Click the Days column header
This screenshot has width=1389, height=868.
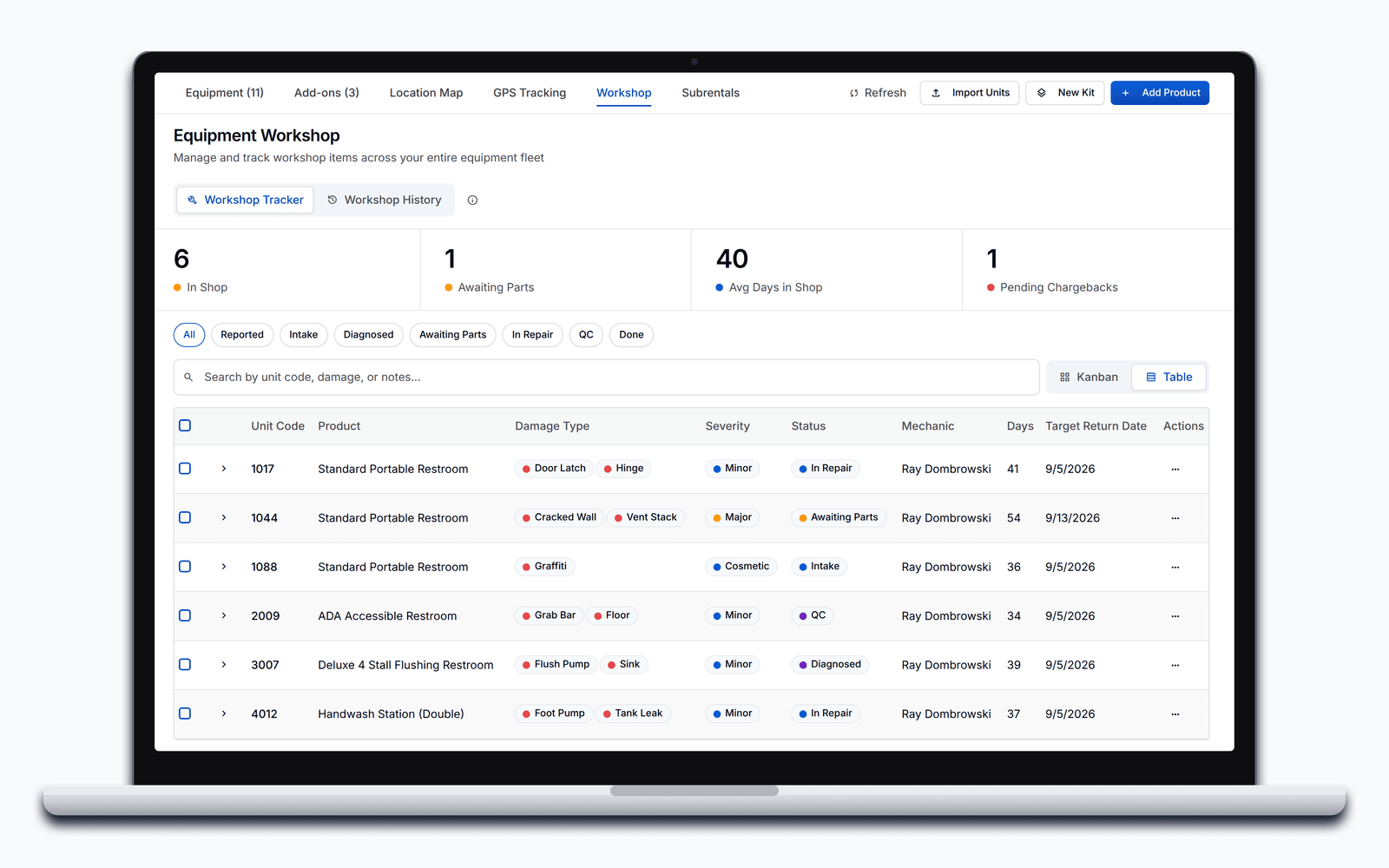pos(1020,426)
